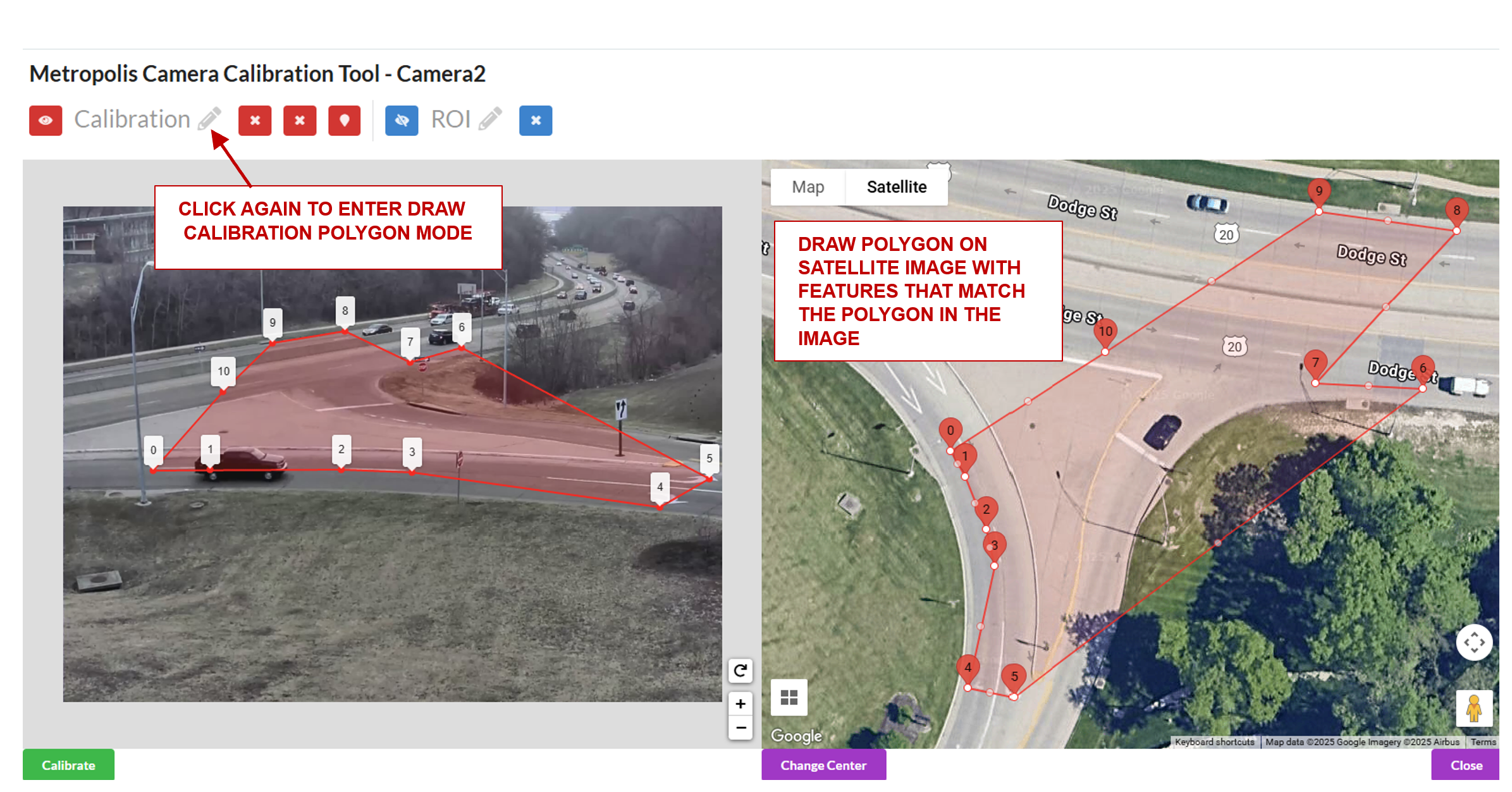Toggle red Calibration visibility eye button
The width and height of the screenshot is (1512, 792).
coord(46,120)
